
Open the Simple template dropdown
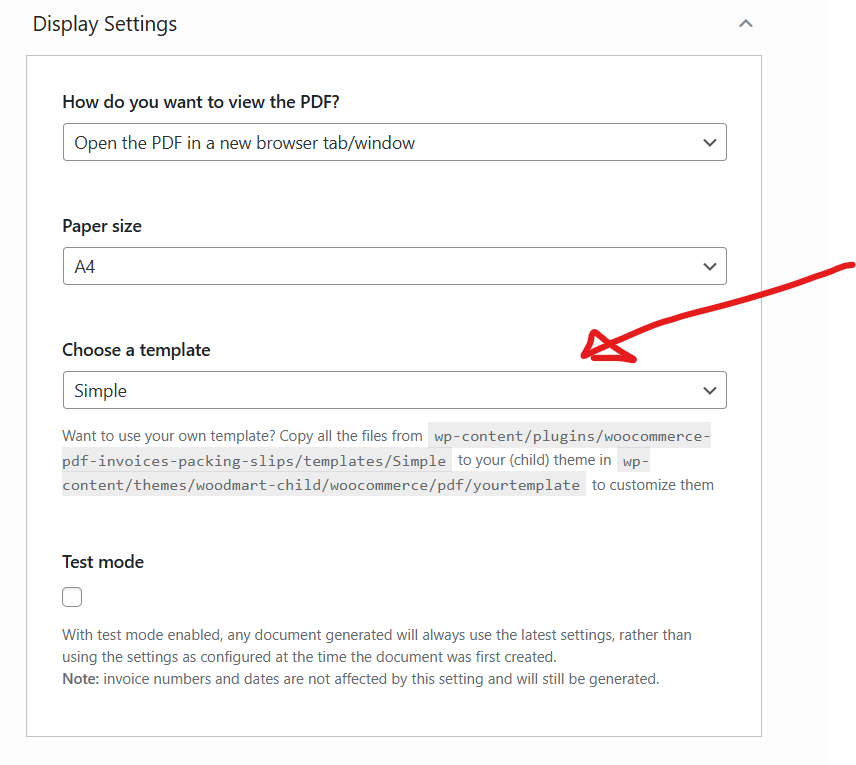coord(395,390)
